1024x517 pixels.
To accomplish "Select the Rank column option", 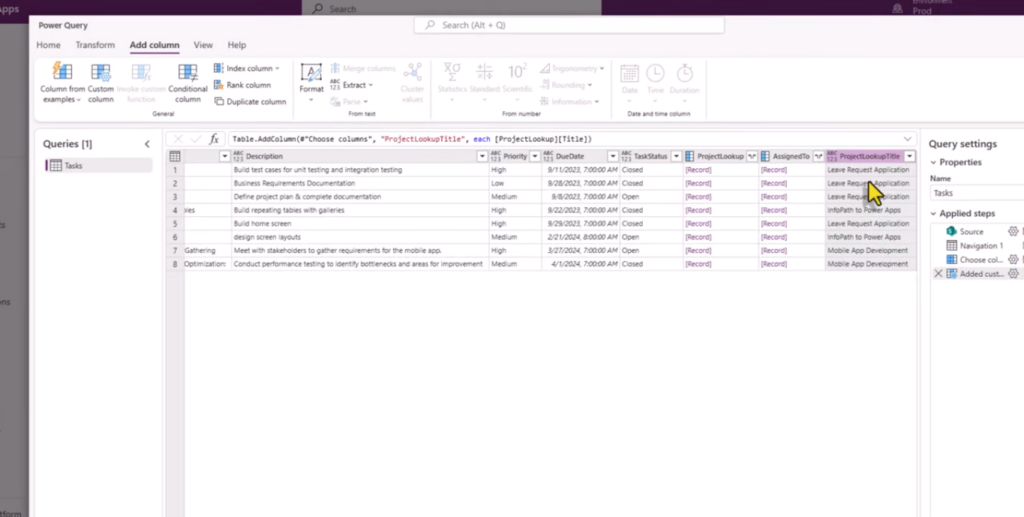I will (x=242, y=85).
